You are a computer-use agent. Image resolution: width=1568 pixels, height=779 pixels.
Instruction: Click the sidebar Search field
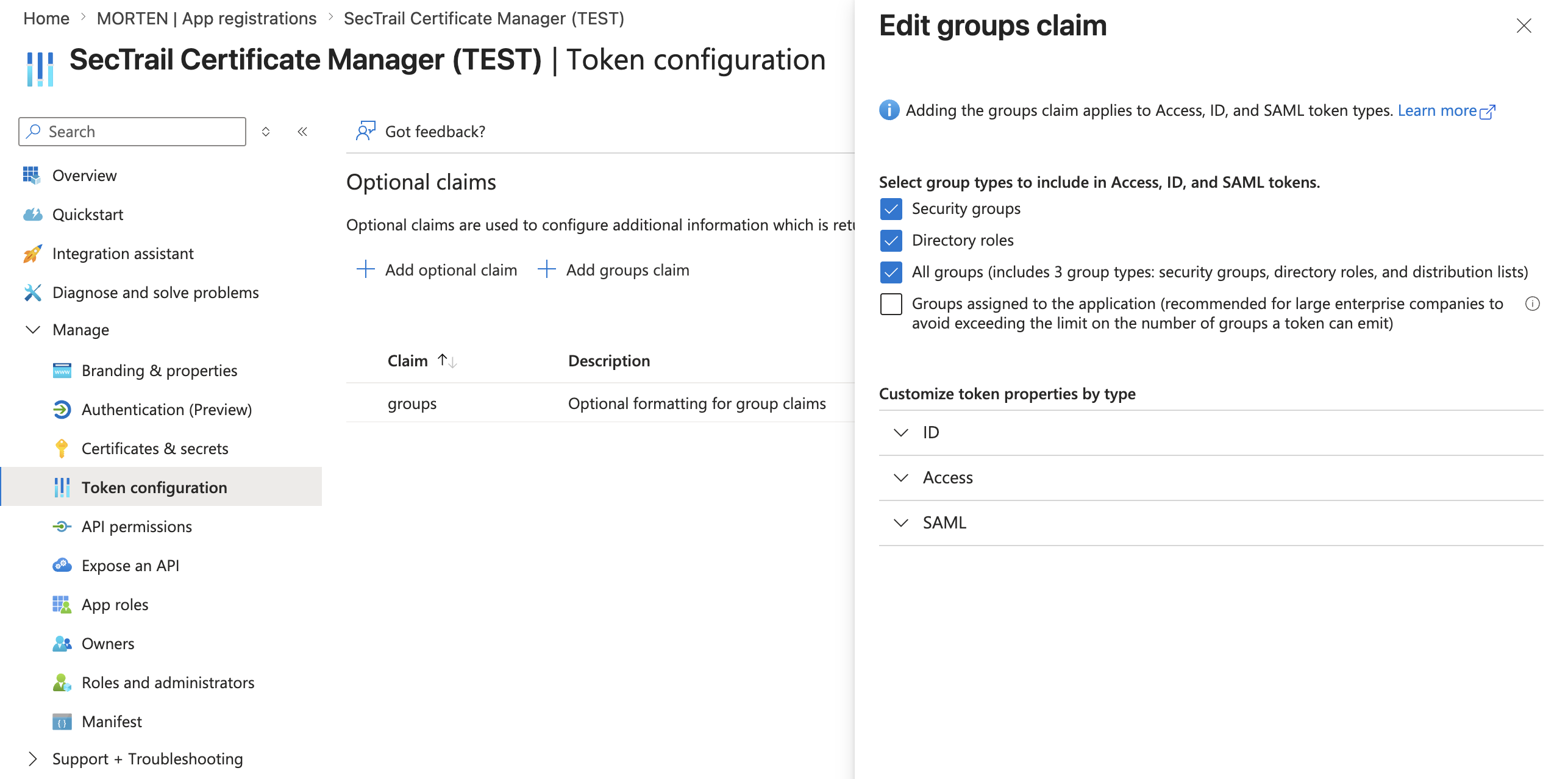(x=132, y=132)
